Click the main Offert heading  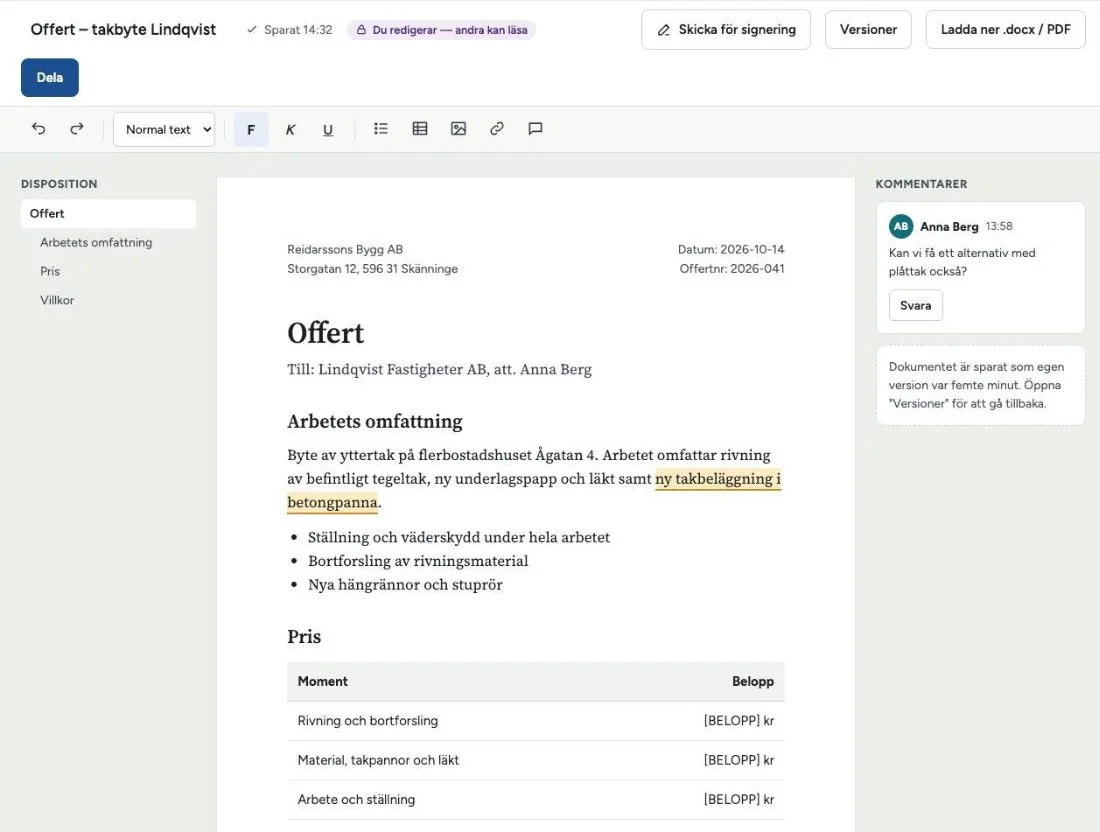(326, 333)
